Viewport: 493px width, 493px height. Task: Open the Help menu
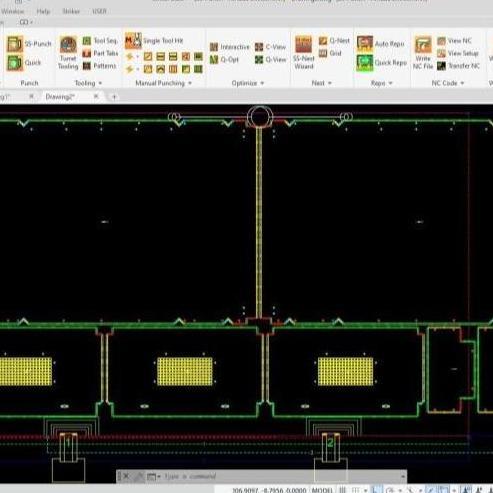43,11
